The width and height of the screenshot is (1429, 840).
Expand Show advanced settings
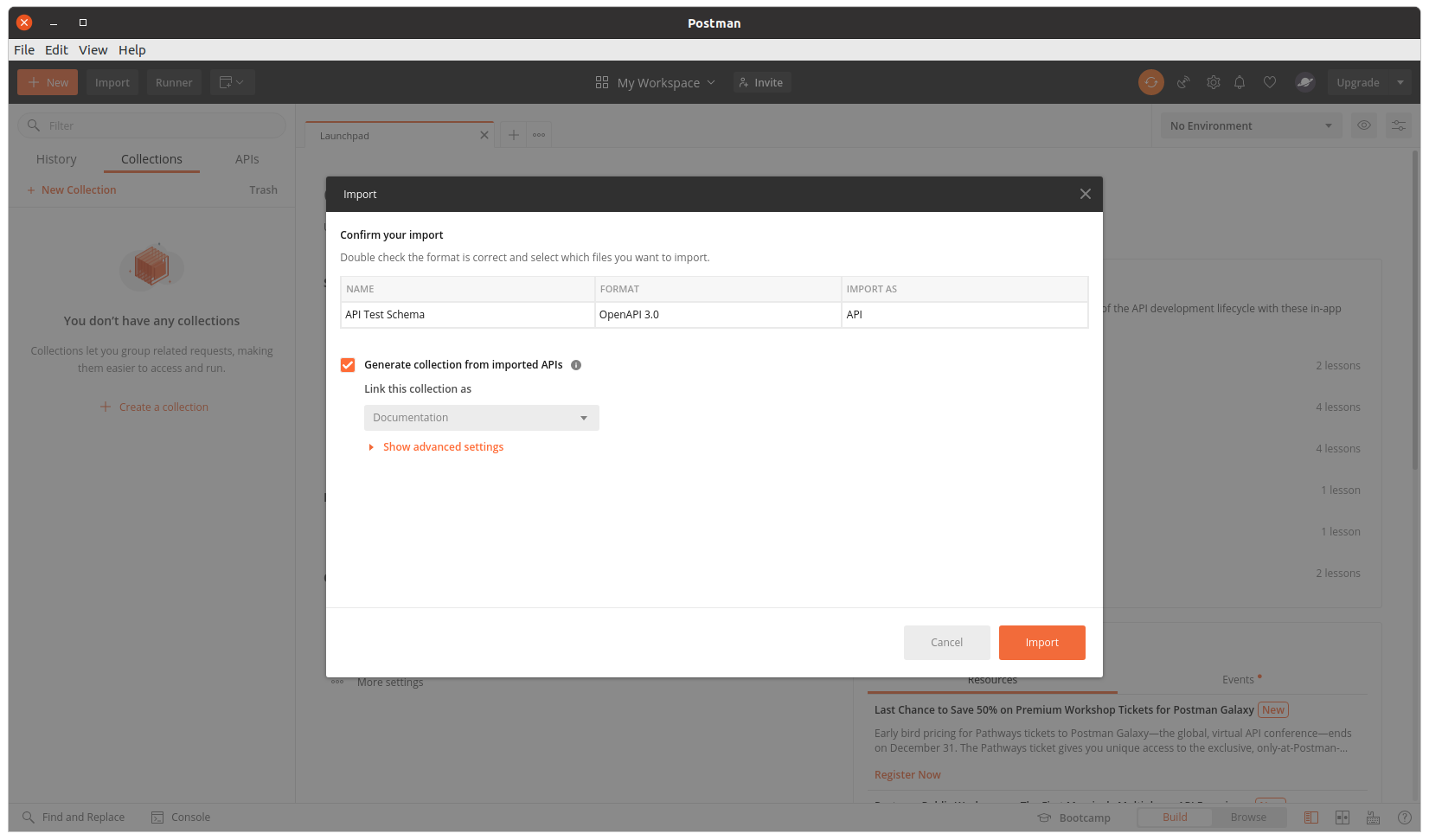point(436,447)
